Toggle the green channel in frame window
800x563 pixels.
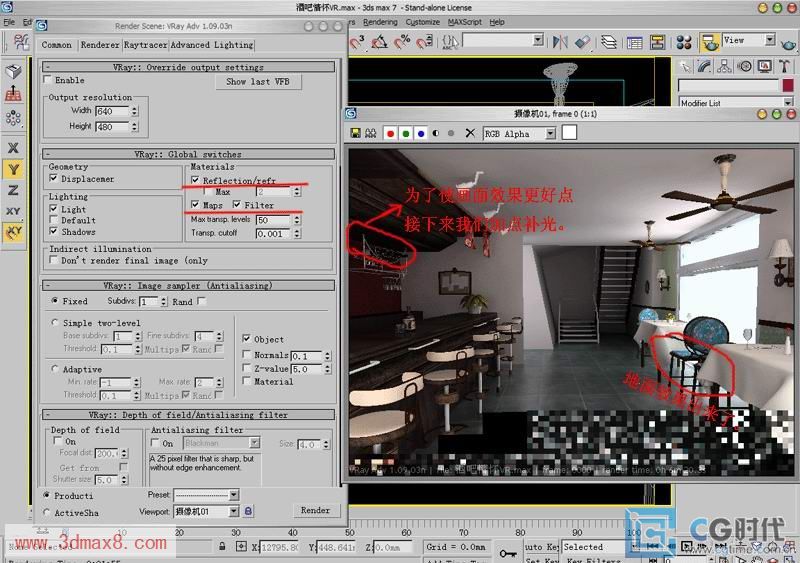tap(406, 133)
